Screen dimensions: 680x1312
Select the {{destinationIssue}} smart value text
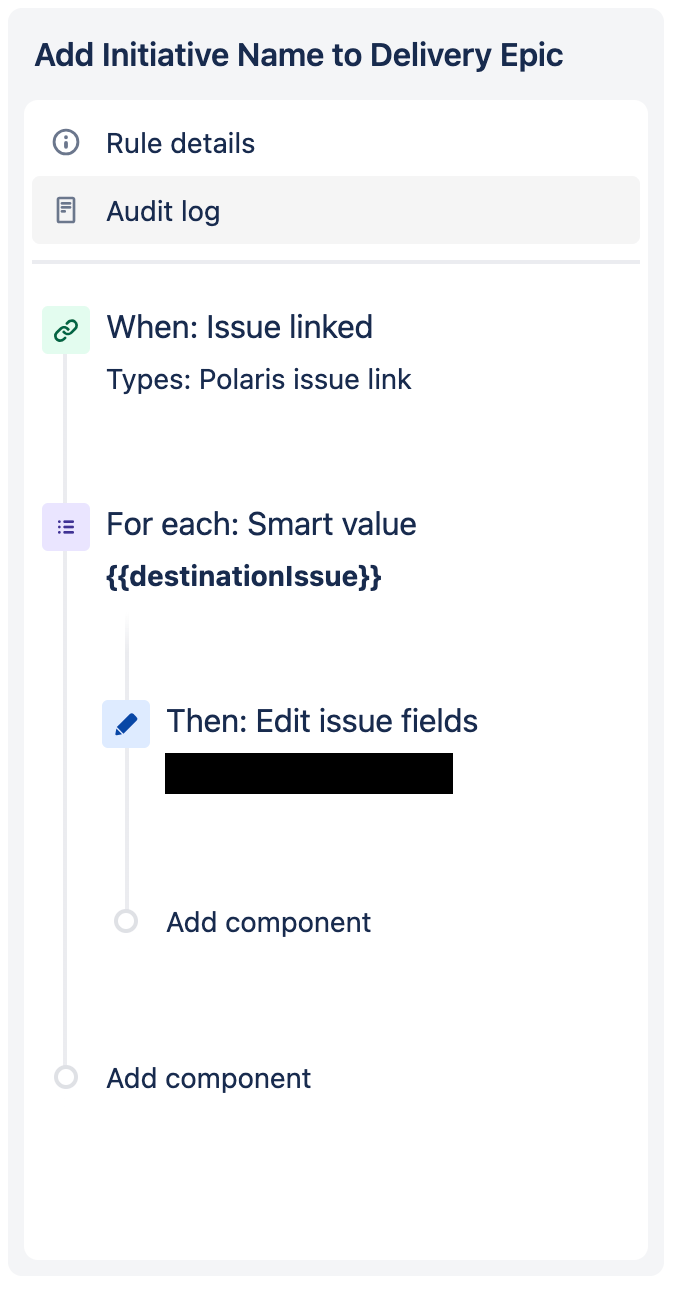(x=244, y=576)
